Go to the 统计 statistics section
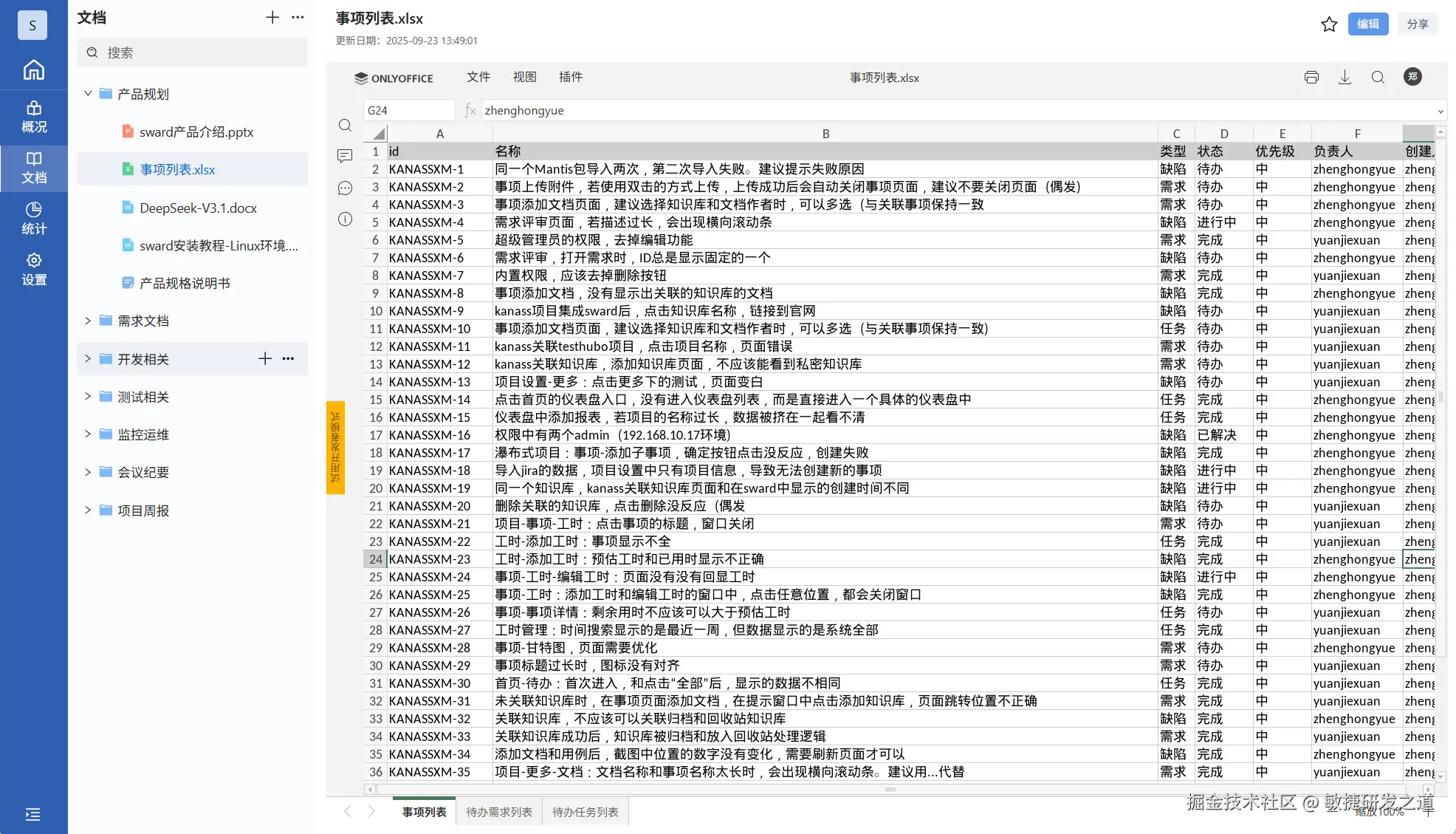Image resolution: width=1456 pixels, height=834 pixels. click(x=34, y=218)
